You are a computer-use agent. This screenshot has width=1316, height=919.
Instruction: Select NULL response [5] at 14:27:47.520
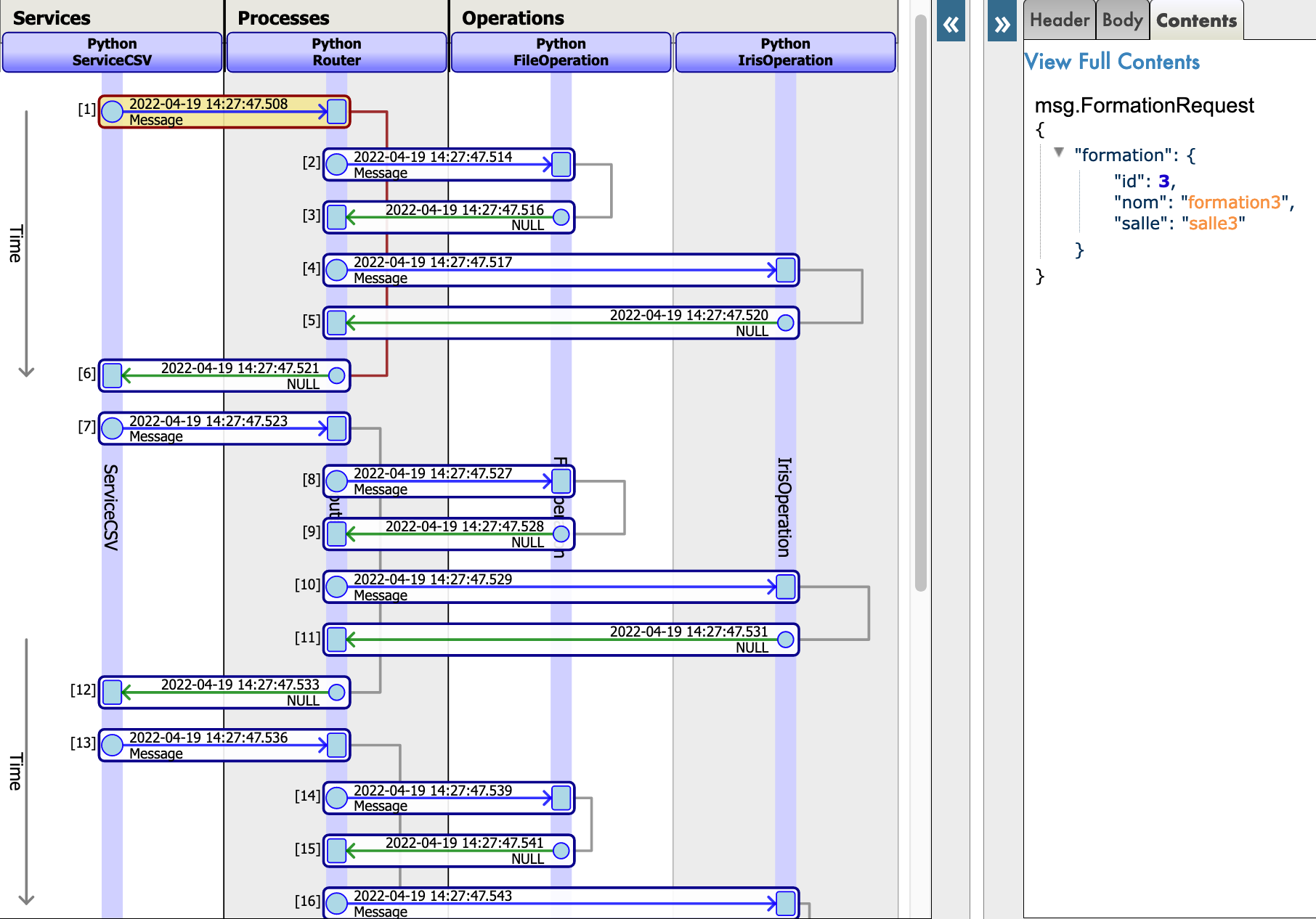[x=561, y=323]
